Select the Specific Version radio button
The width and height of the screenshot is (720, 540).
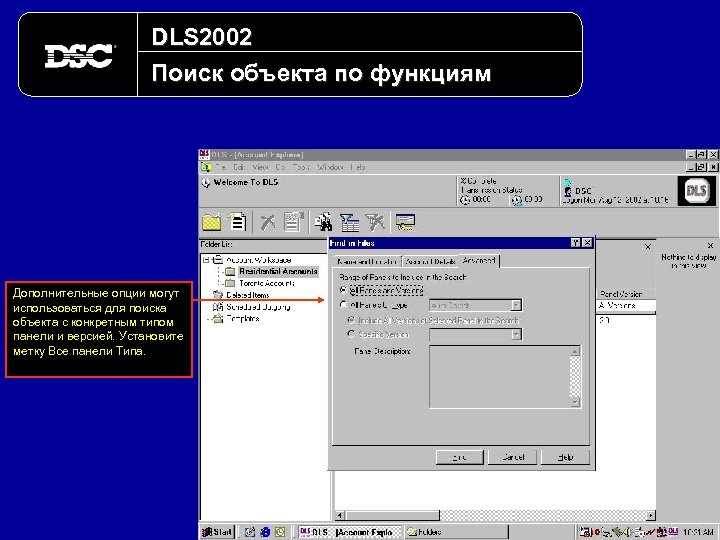click(x=352, y=334)
